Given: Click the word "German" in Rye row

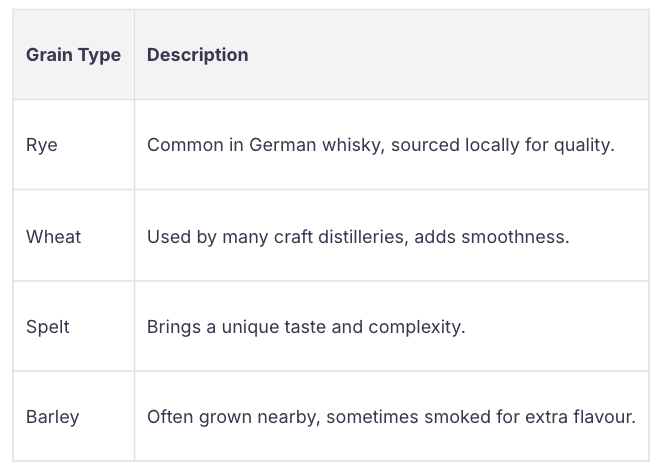Looking at the screenshot, I should coord(284,145).
